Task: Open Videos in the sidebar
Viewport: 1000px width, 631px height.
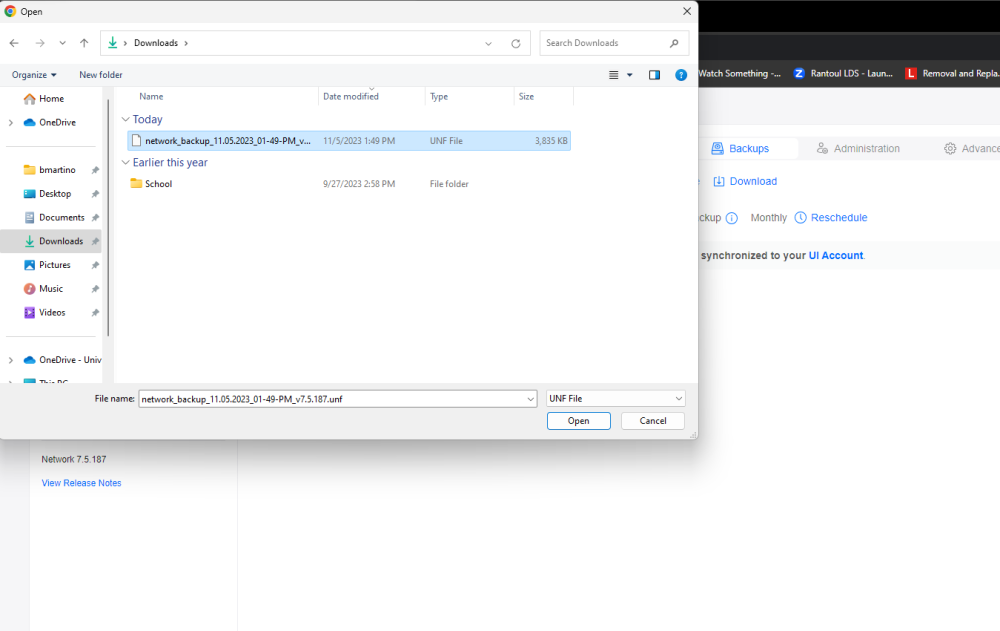Action: (x=52, y=313)
